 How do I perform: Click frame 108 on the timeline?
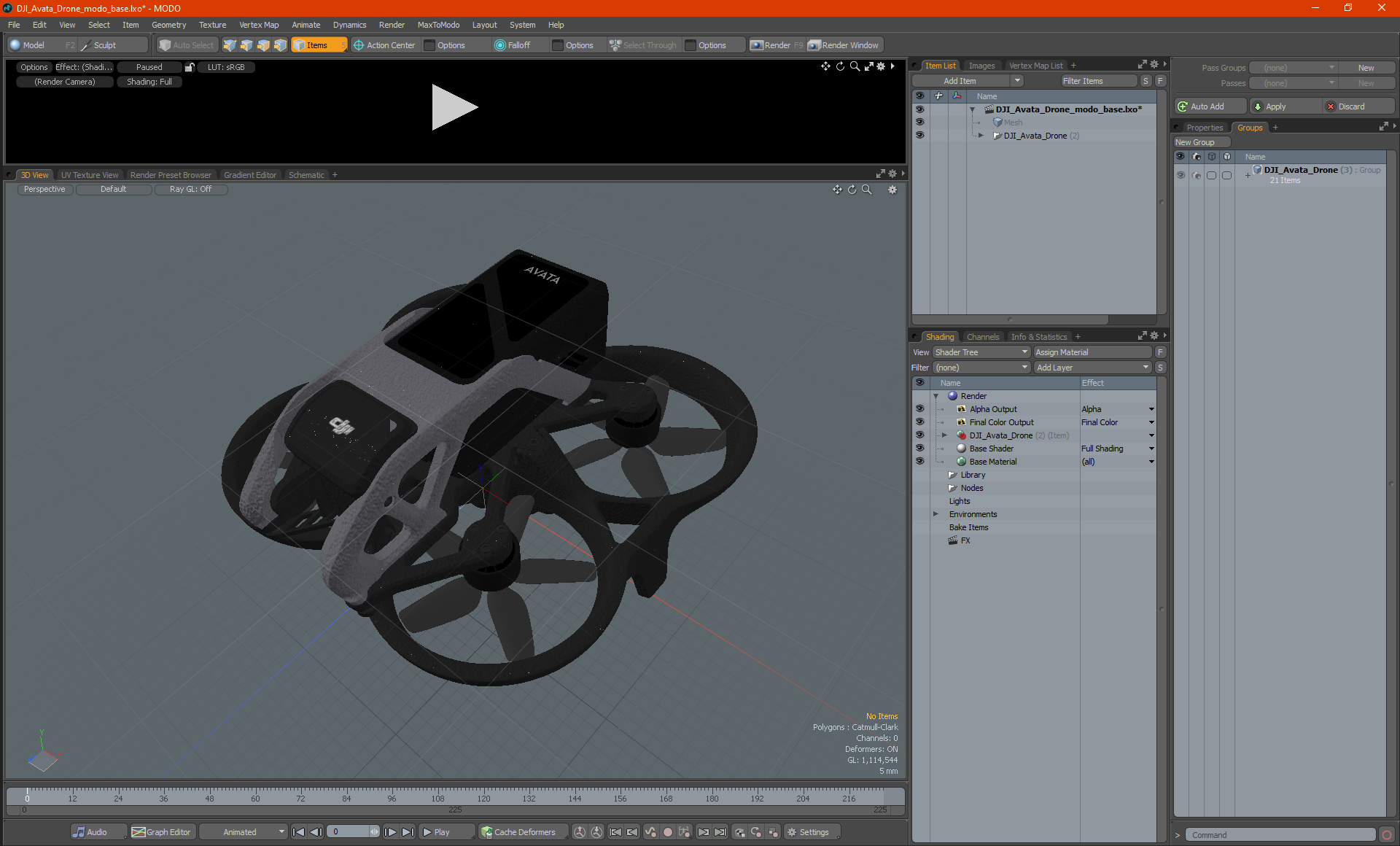[437, 798]
